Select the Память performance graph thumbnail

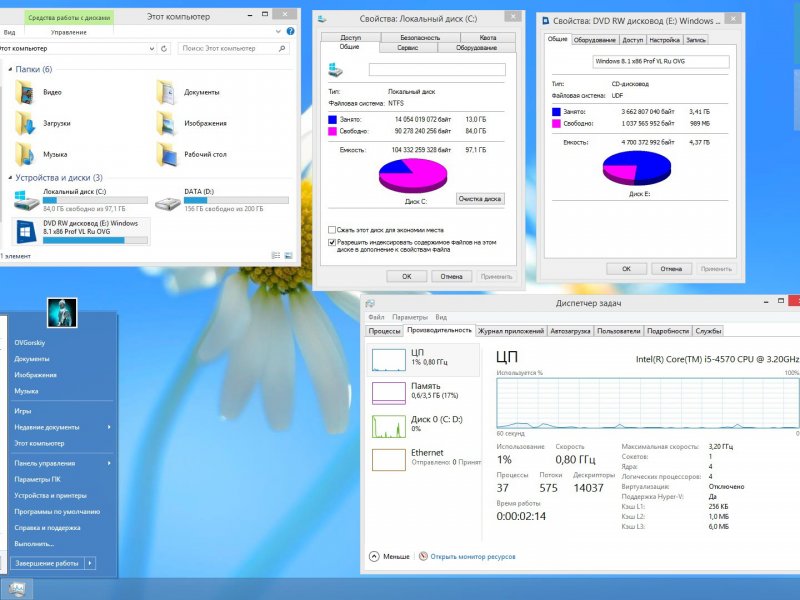point(388,393)
